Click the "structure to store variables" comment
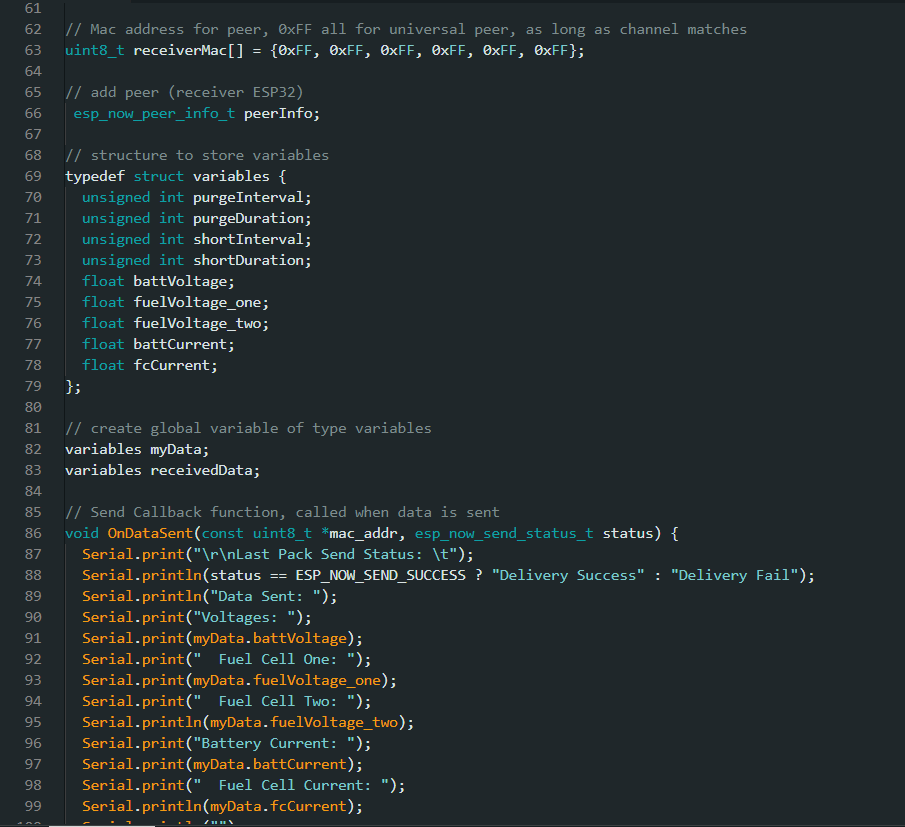 pos(197,155)
